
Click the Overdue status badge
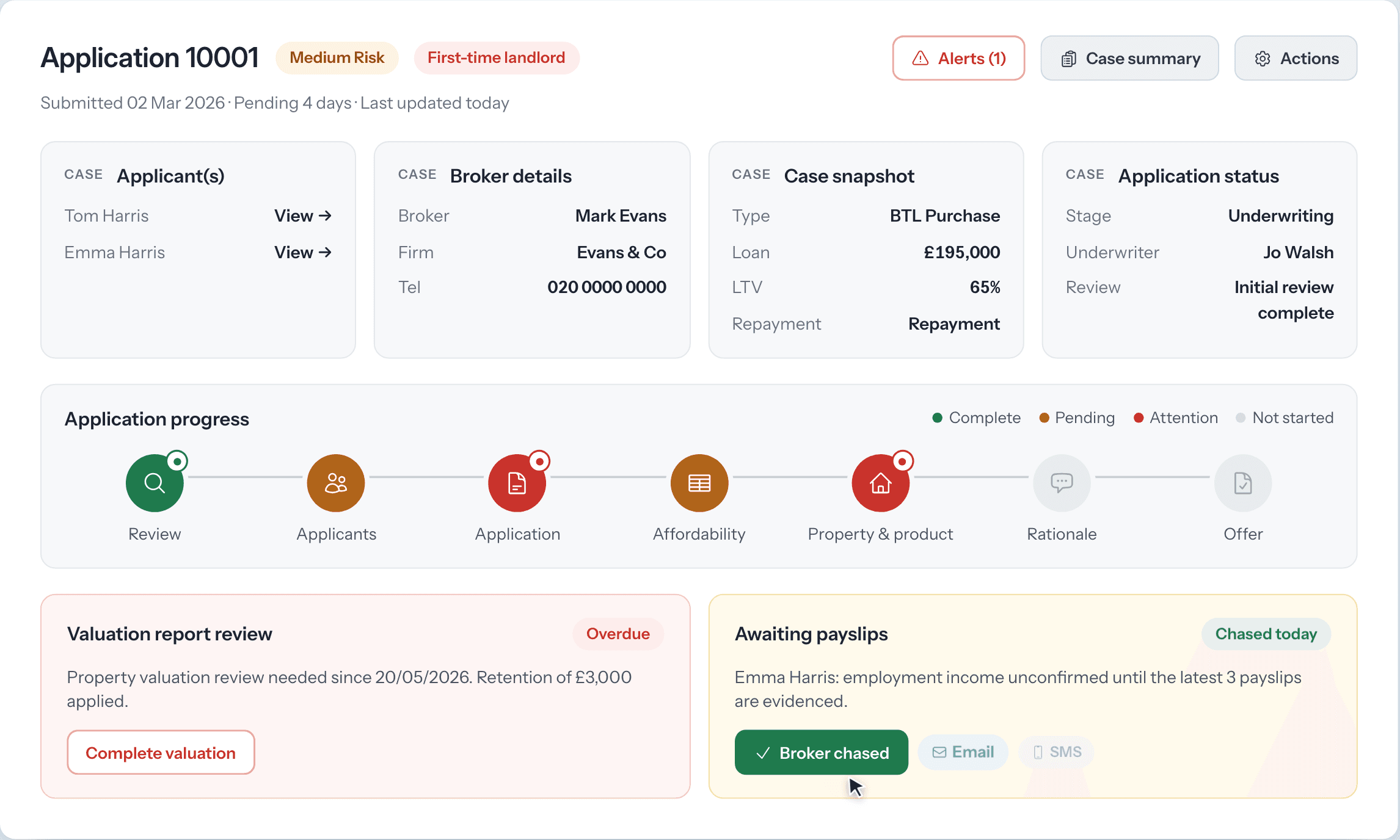618,634
